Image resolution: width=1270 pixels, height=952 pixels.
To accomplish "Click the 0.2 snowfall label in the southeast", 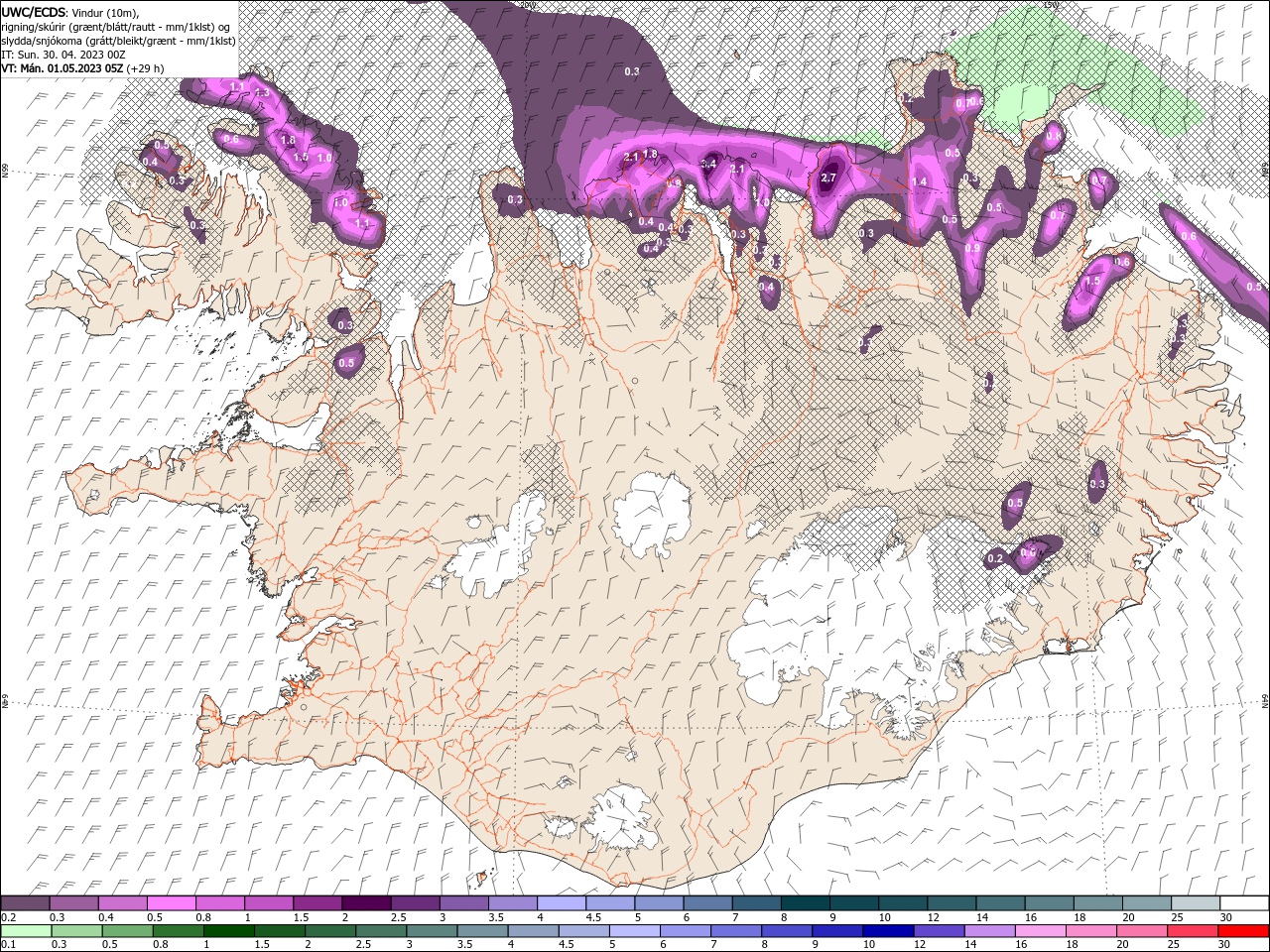I will pyautogui.click(x=995, y=559).
